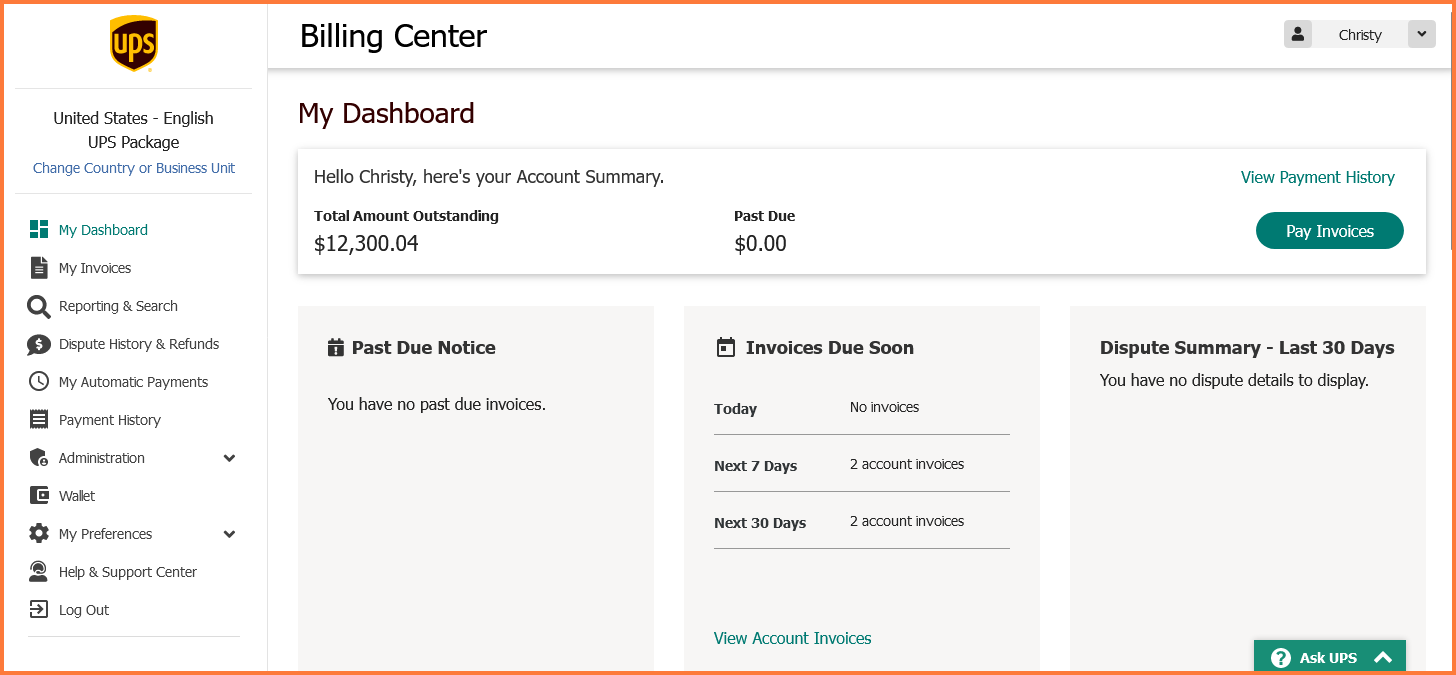The height and width of the screenshot is (675, 1456).
Task: Click the 'Hello Christy' account summary greeting
Action: [x=489, y=177]
